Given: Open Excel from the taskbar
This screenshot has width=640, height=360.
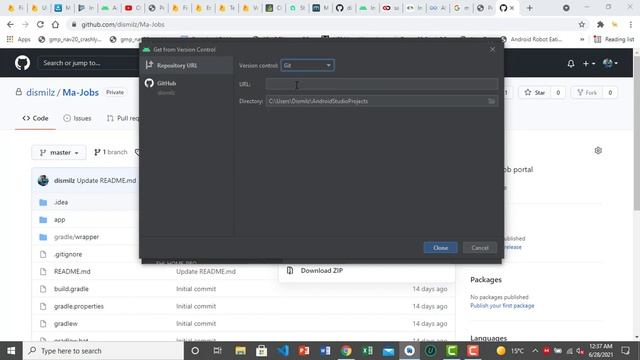Looking at the screenshot, I should click(x=367, y=351).
